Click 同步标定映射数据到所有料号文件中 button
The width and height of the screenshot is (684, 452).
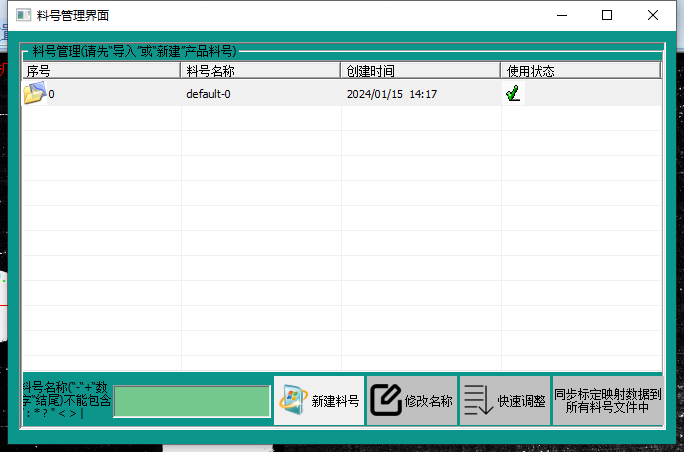pyautogui.click(x=608, y=401)
